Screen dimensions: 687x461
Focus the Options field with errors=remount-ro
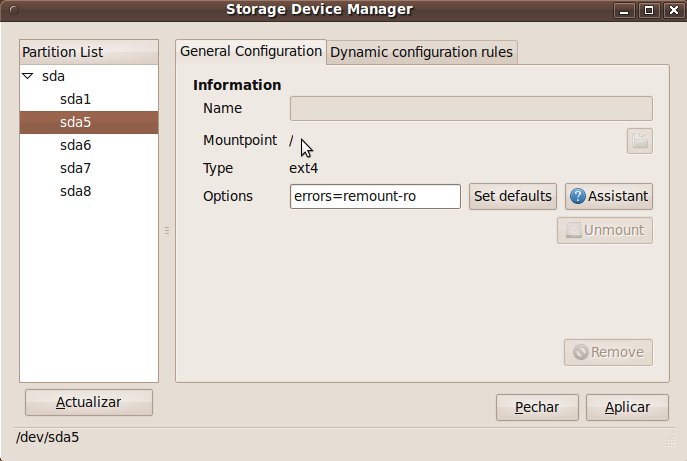click(375, 196)
